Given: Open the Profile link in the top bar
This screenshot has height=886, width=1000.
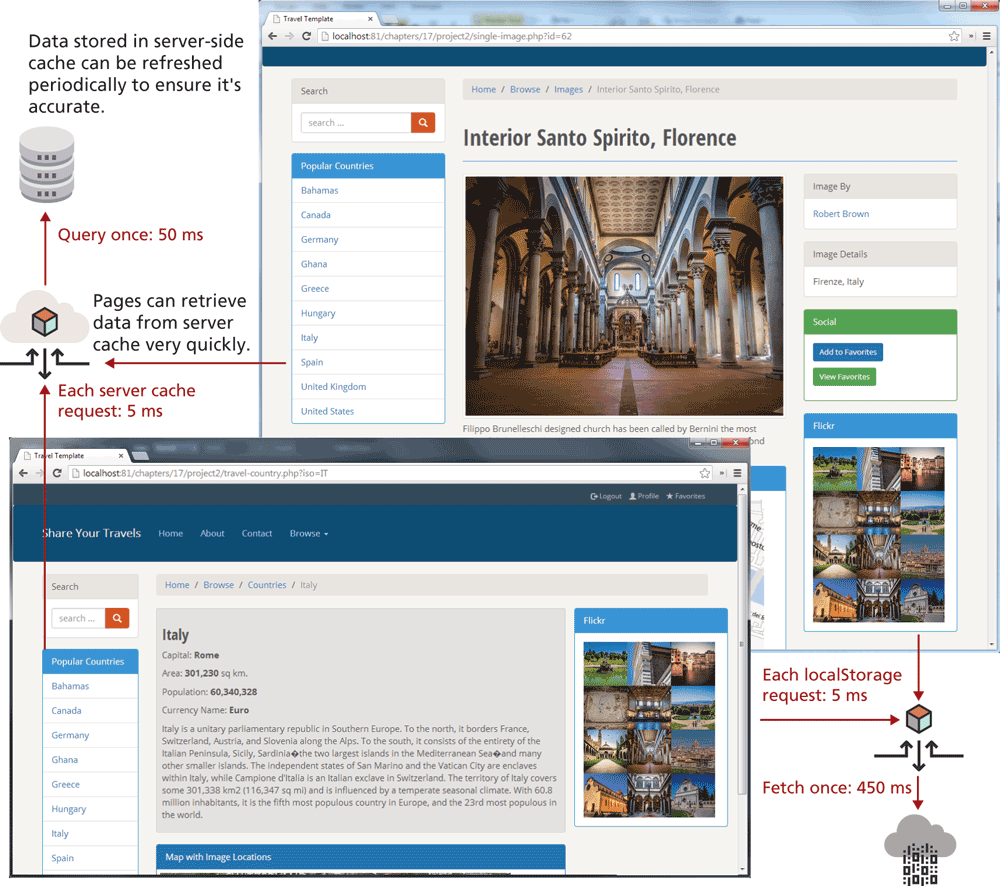Looking at the screenshot, I should (x=644, y=496).
